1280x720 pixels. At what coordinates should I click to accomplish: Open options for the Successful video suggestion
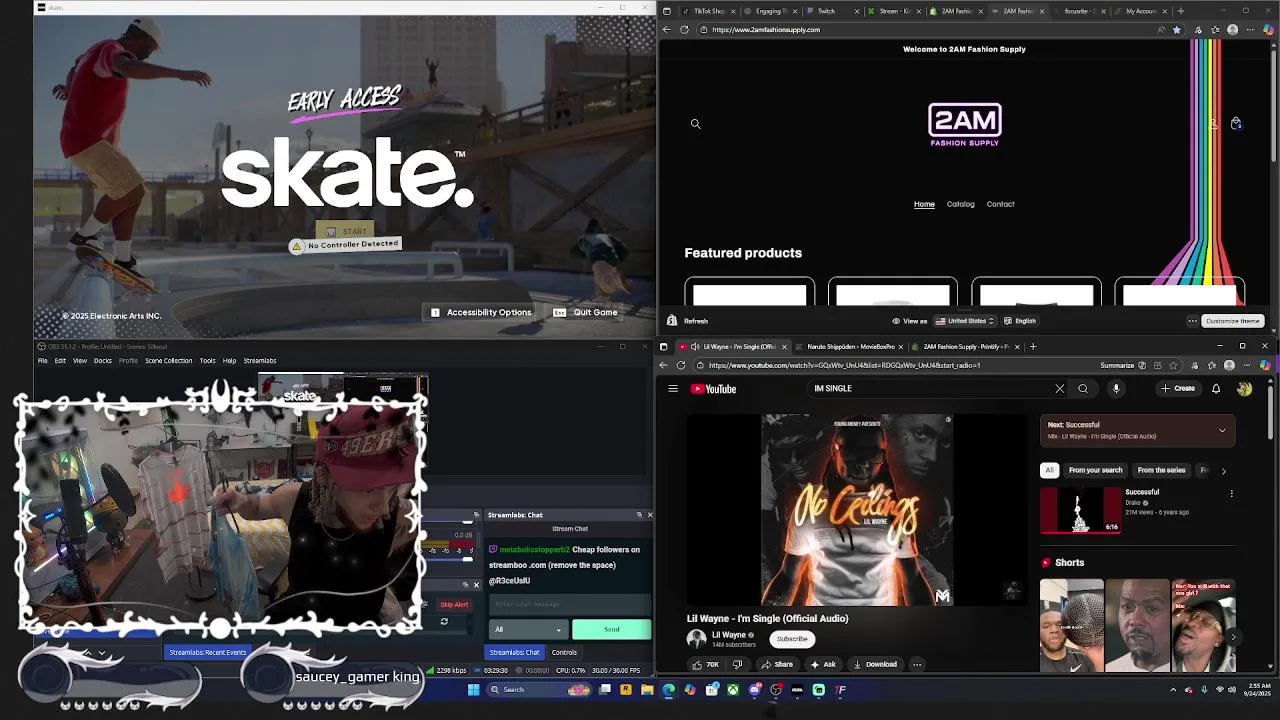[1231, 494]
